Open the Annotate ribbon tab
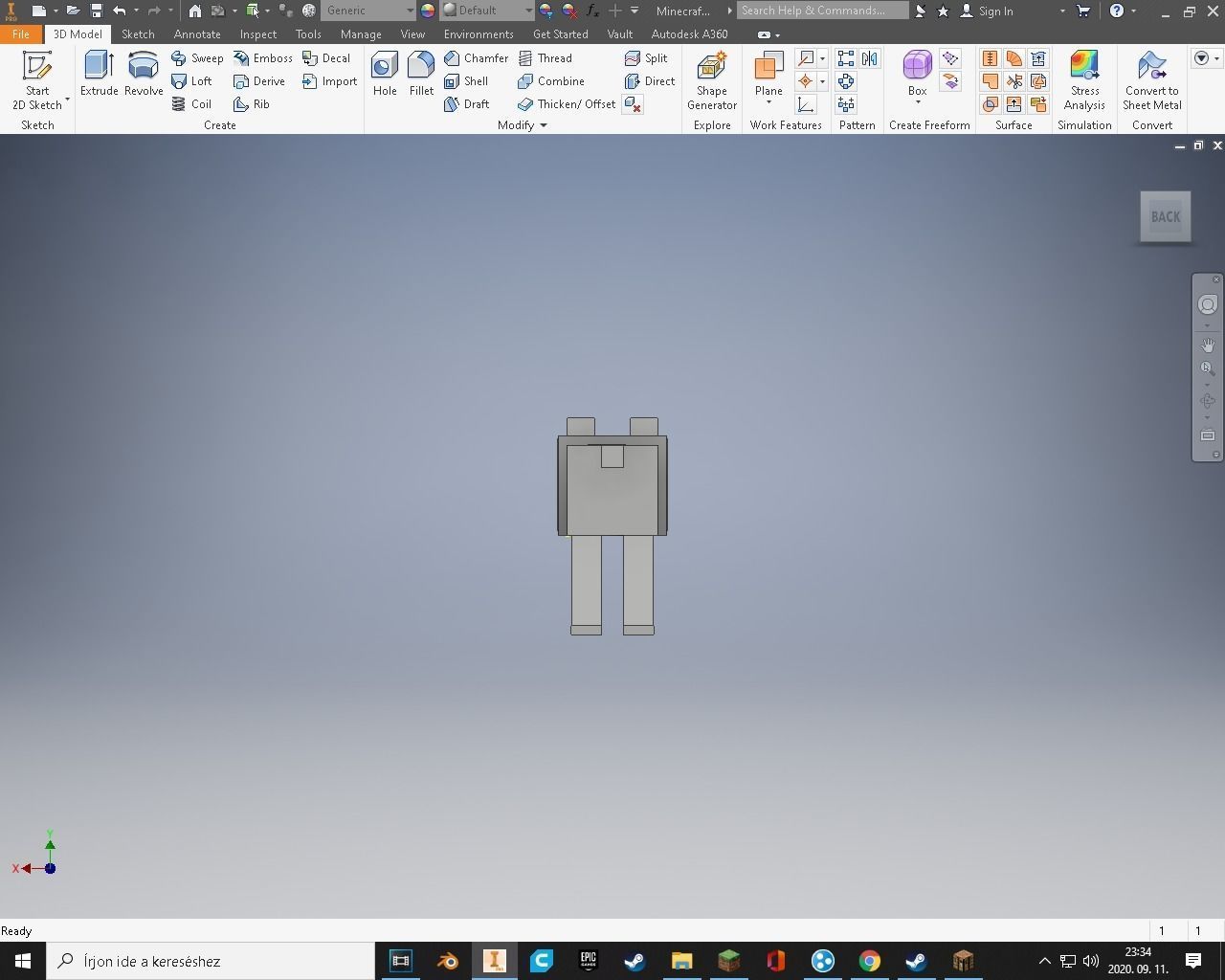The height and width of the screenshot is (980, 1225). pos(197,34)
